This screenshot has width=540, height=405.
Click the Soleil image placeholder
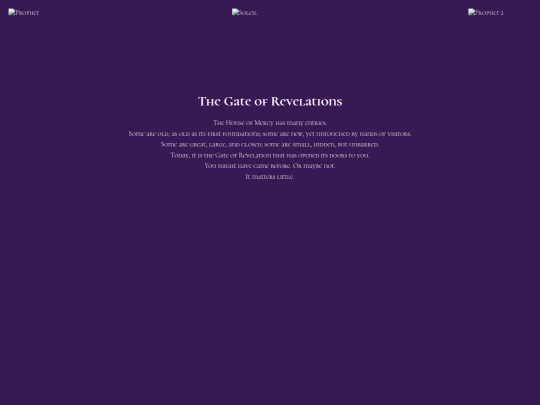click(x=244, y=12)
